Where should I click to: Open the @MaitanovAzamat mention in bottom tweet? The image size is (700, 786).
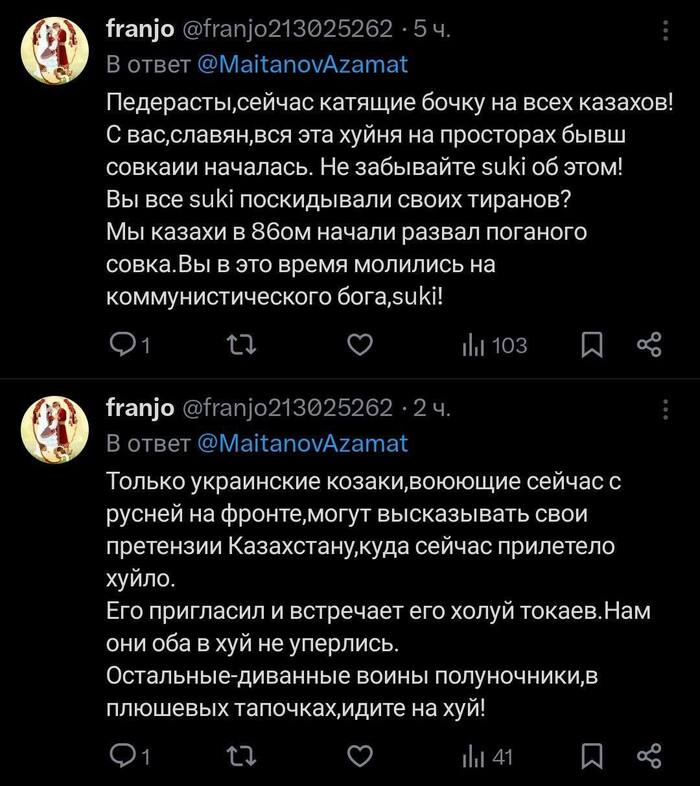tap(302, 442)
